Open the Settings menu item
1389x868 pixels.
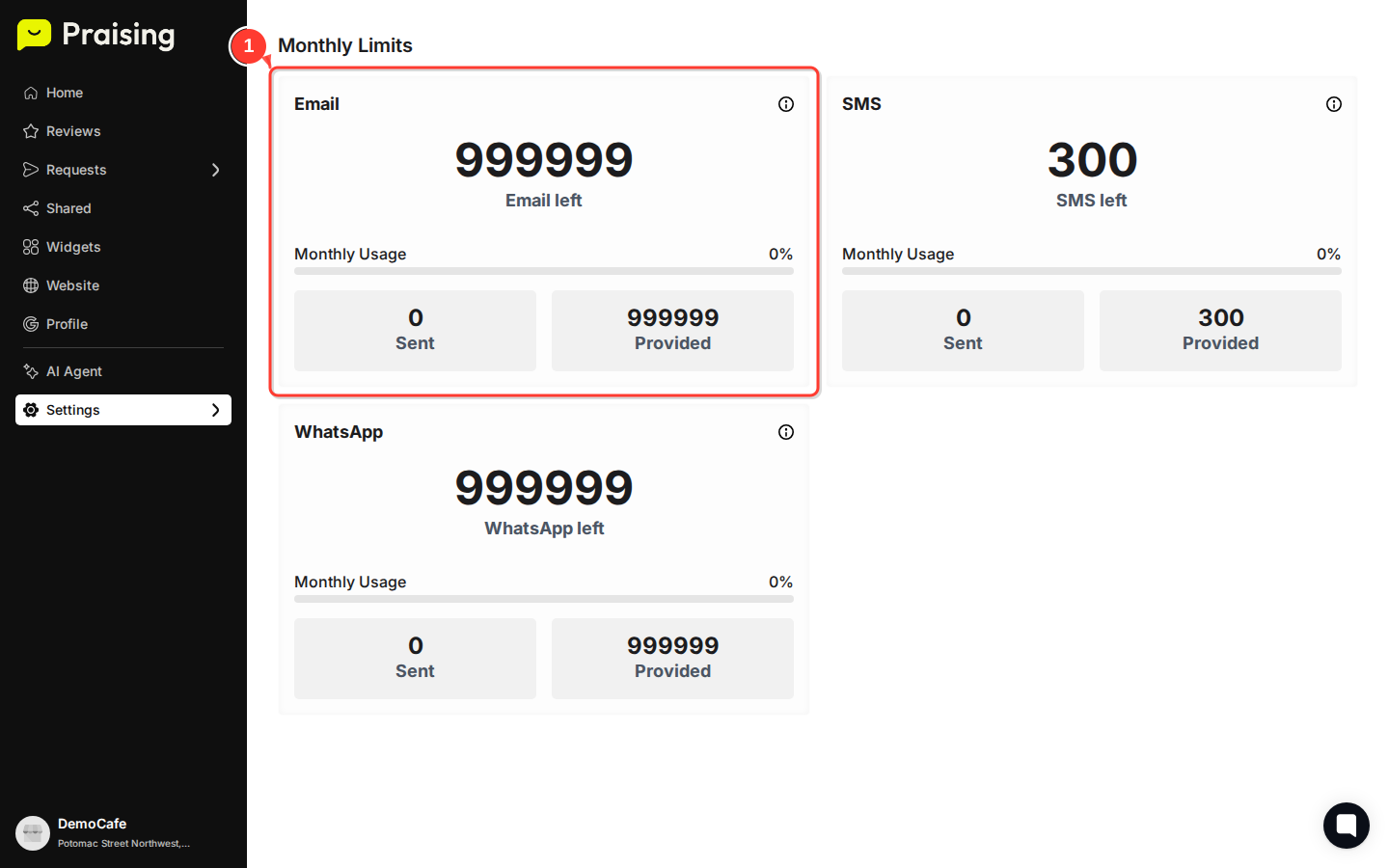[72, 410]
